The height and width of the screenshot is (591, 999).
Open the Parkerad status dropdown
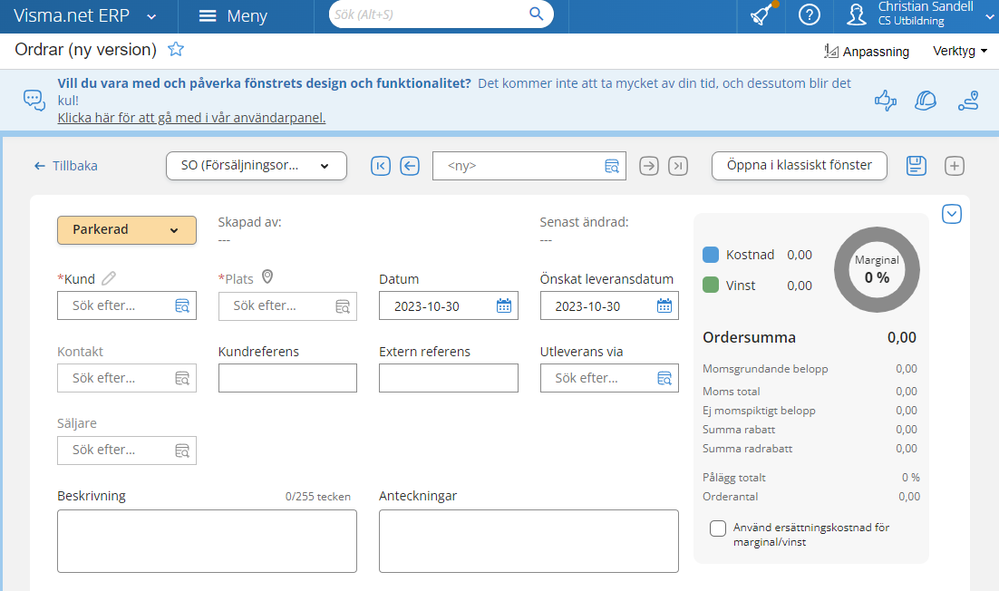click(x=127, y=230)
